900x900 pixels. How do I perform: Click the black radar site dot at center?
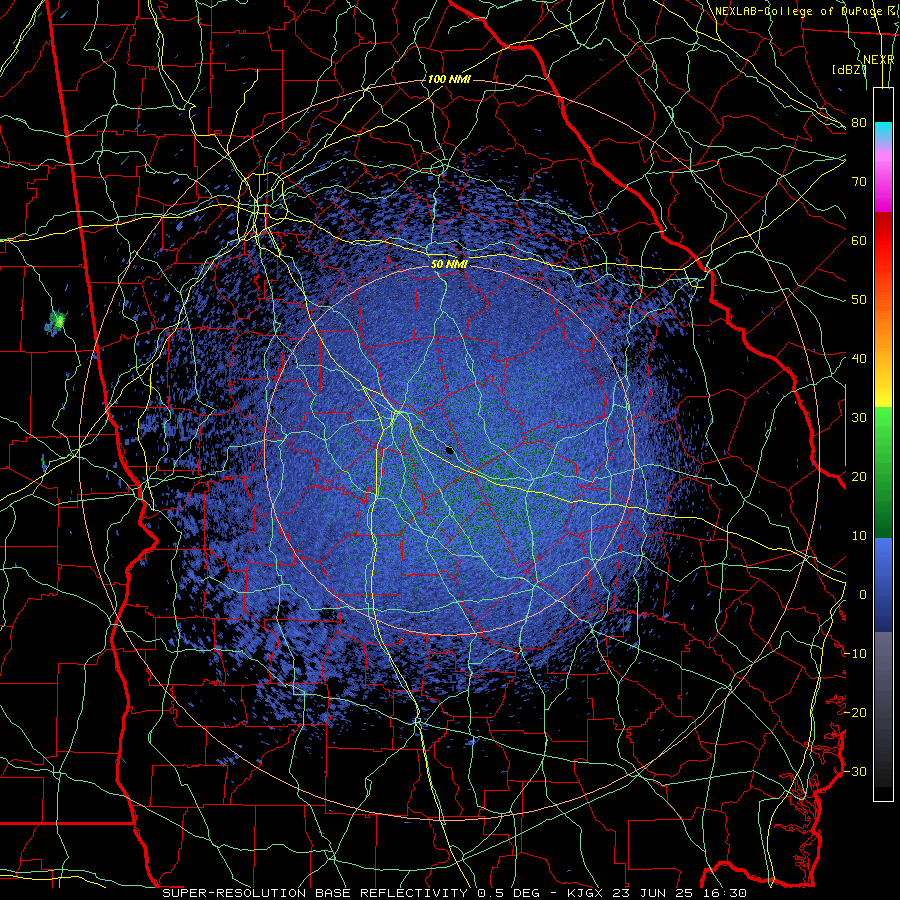point(450,450)
